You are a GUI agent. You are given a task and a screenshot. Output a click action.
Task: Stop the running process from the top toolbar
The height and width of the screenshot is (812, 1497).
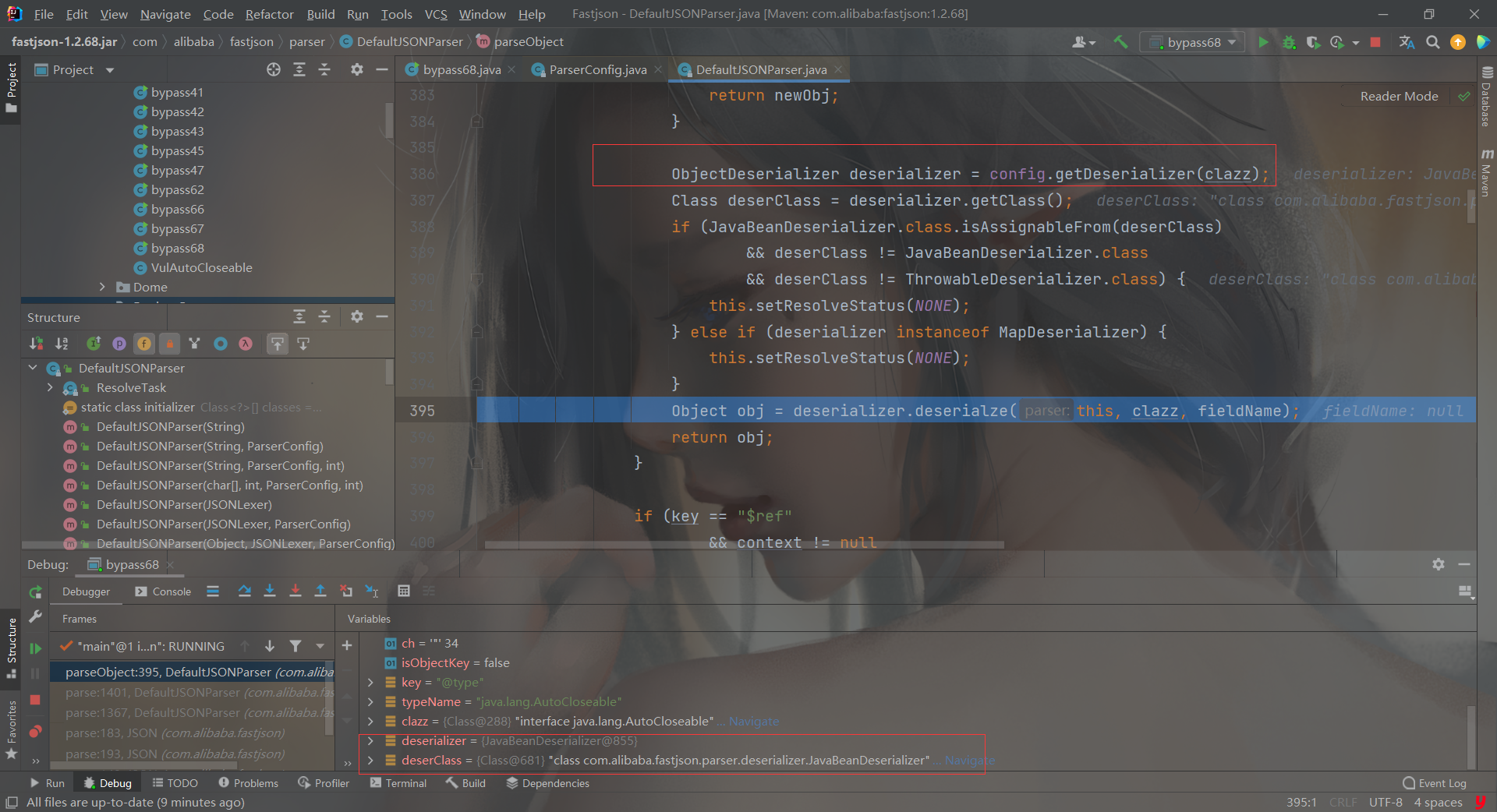(x=1375, y=42)
